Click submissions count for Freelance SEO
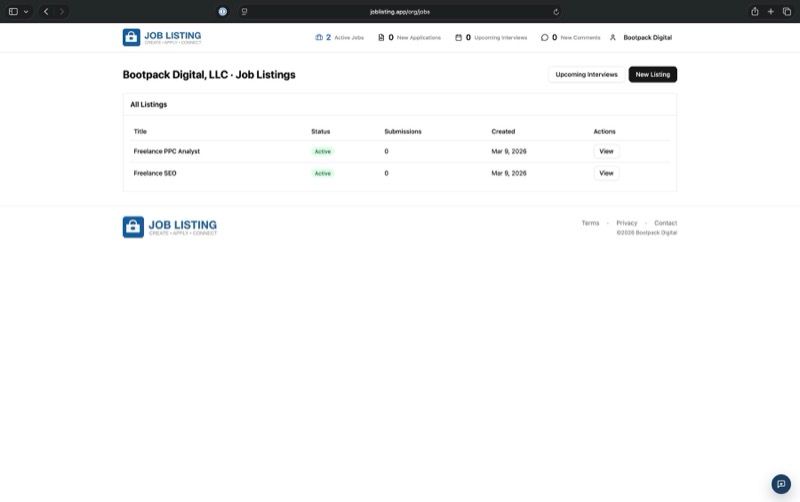 point(386,173)
